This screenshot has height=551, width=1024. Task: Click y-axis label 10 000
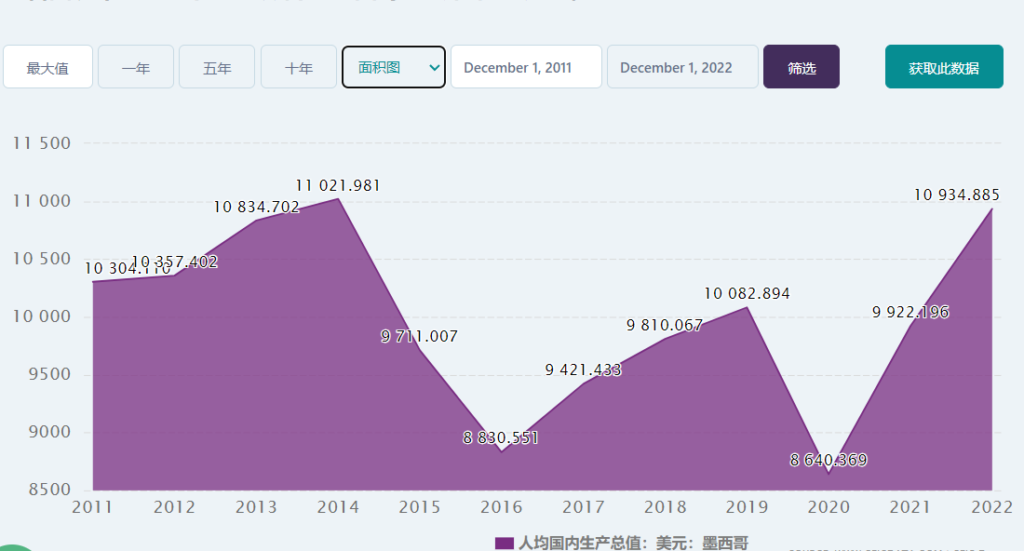(x=42, y=317)
